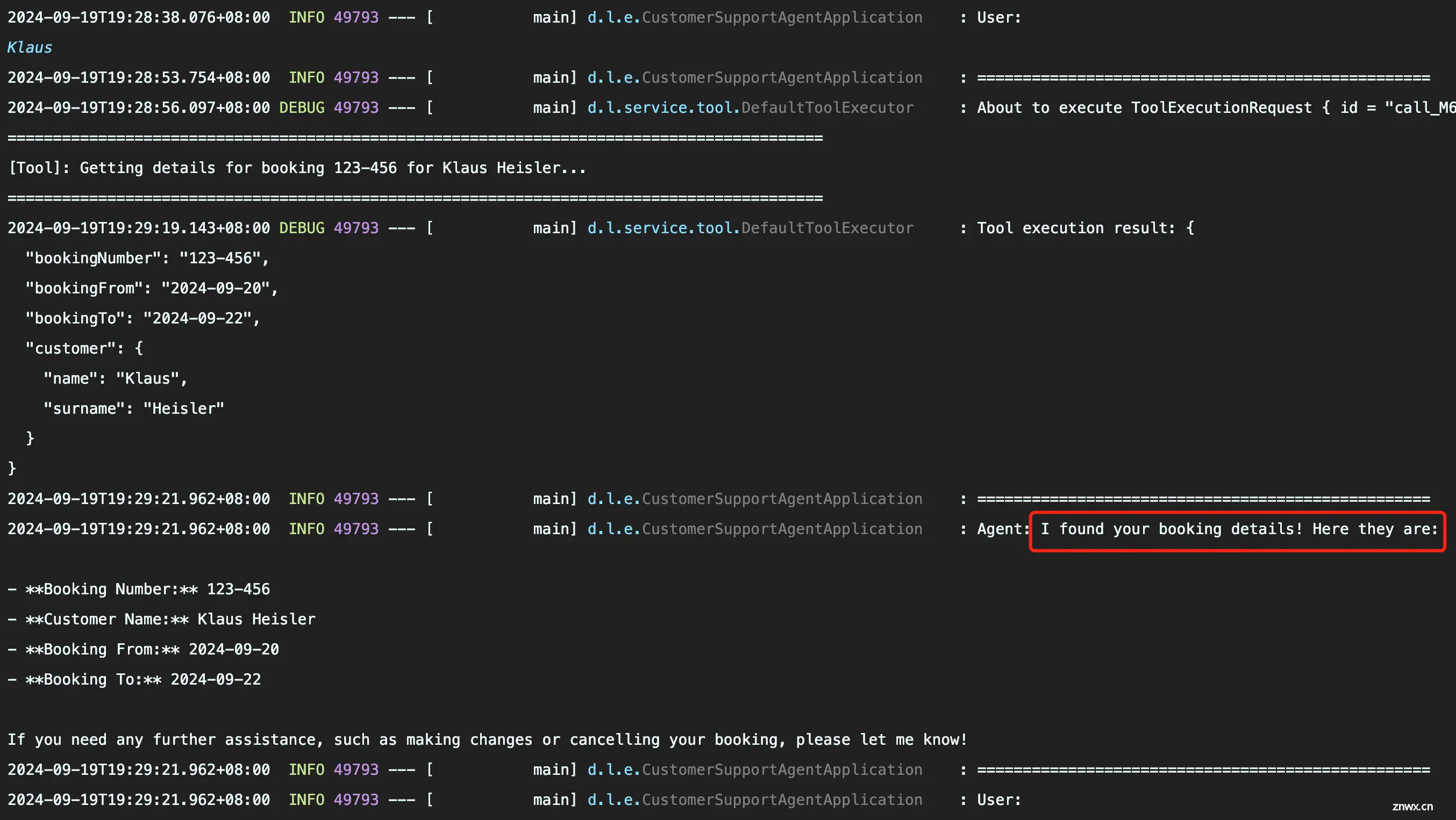Click the '"name": "Klaus",' line

pyautogui.click(x=115, y=378)
